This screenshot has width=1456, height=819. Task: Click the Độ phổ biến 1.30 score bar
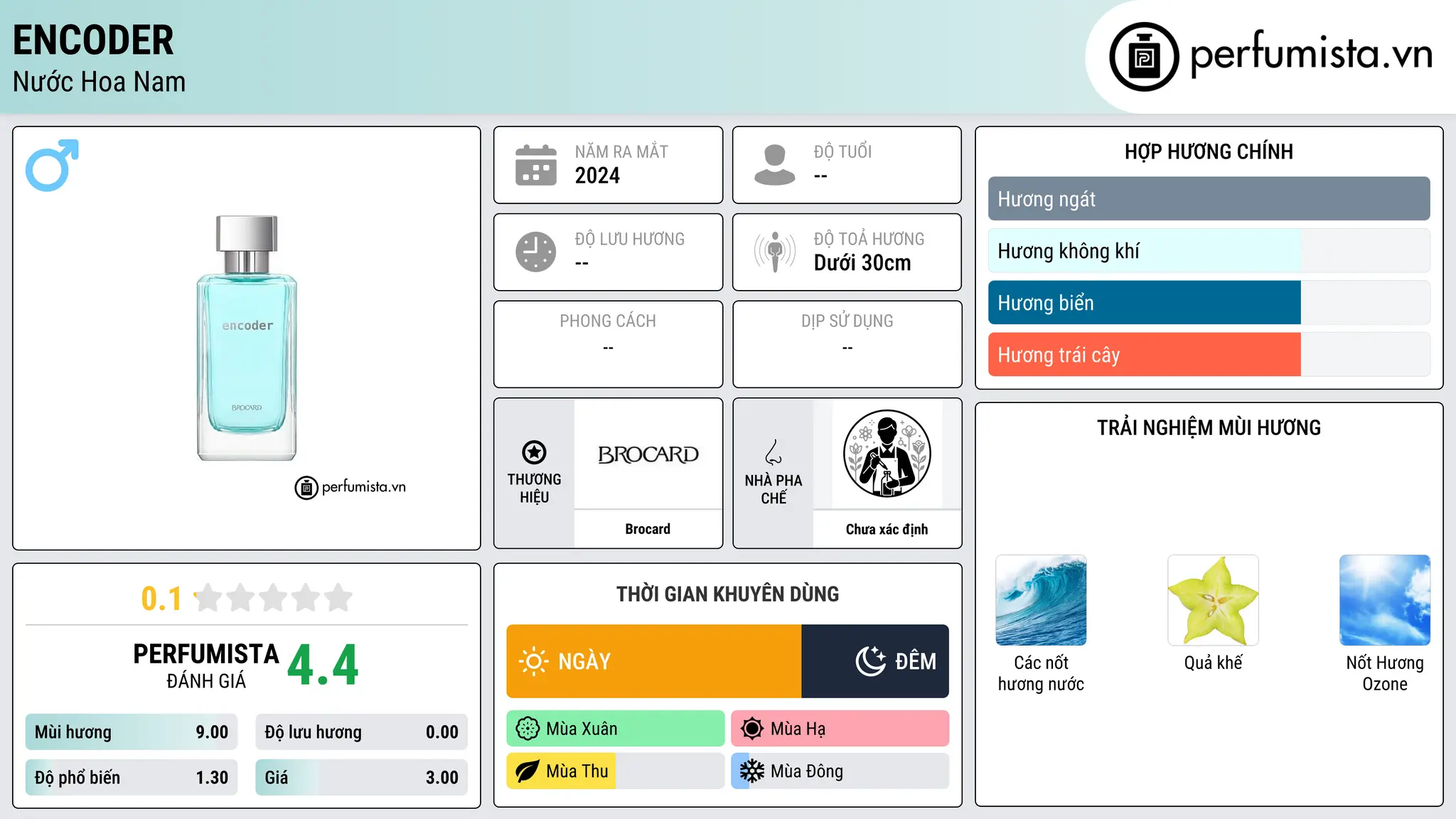coord(132,778)
